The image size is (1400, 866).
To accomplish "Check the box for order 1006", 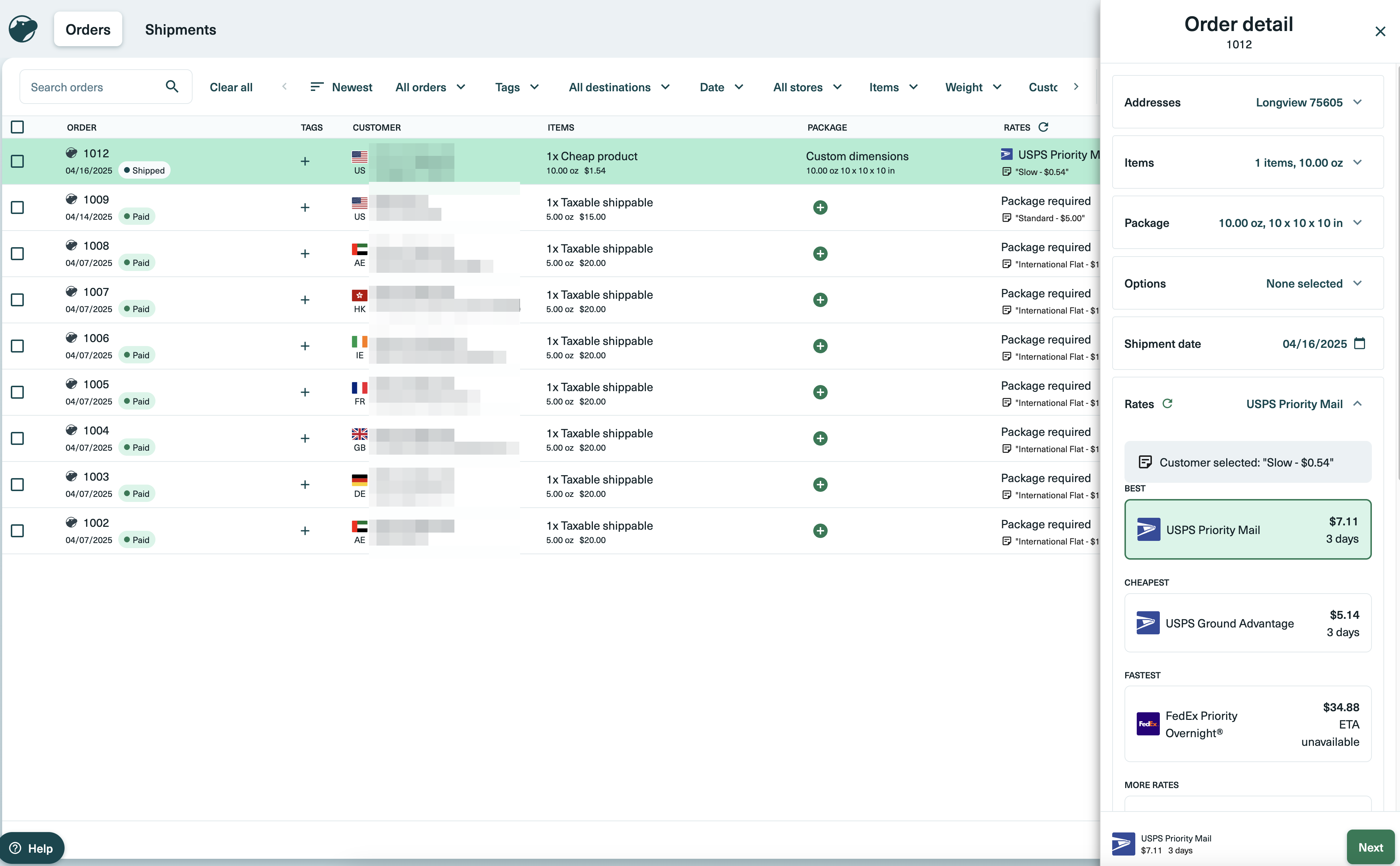I will click(17, 346).
